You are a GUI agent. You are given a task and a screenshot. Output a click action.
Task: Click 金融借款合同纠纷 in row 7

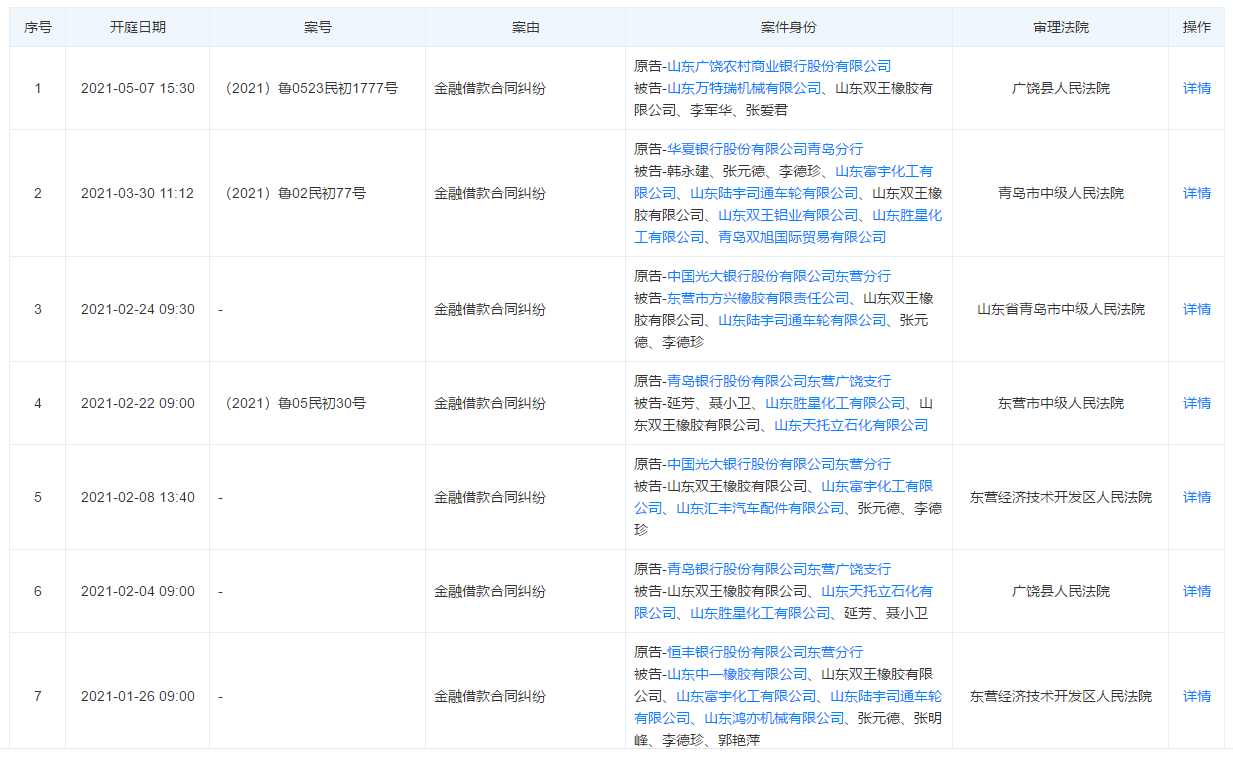tap(490, 696)
